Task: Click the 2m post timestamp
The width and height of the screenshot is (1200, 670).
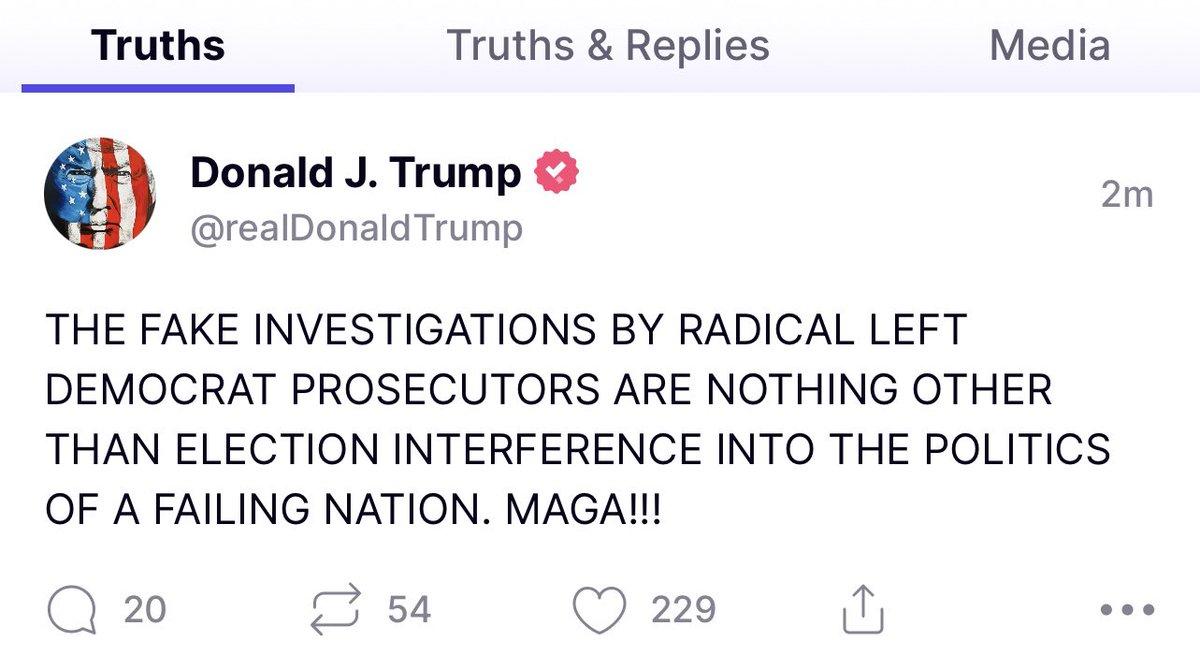Action: coord(1127,195)
